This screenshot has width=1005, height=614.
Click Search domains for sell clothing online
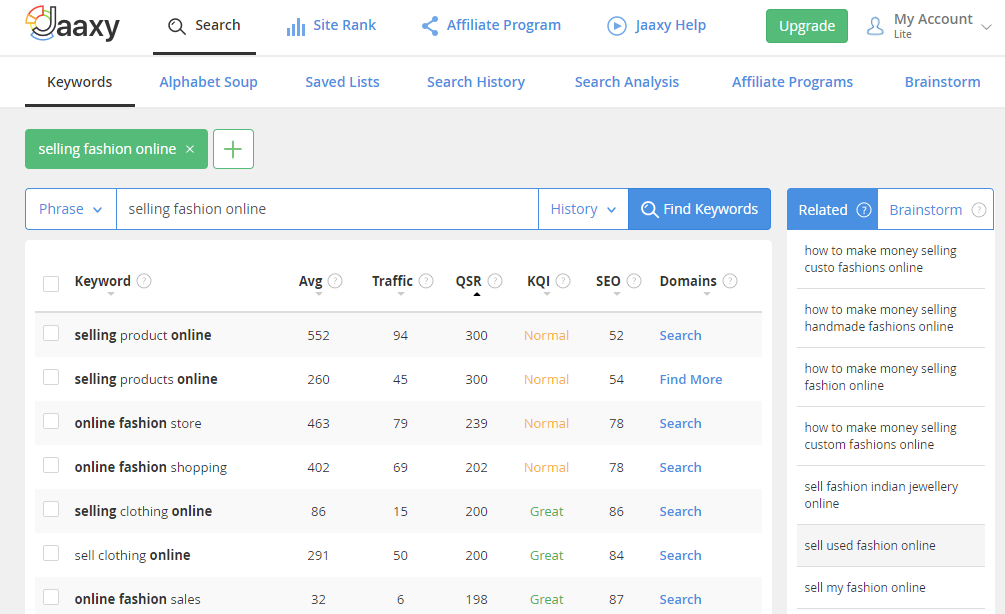(681, 555)
